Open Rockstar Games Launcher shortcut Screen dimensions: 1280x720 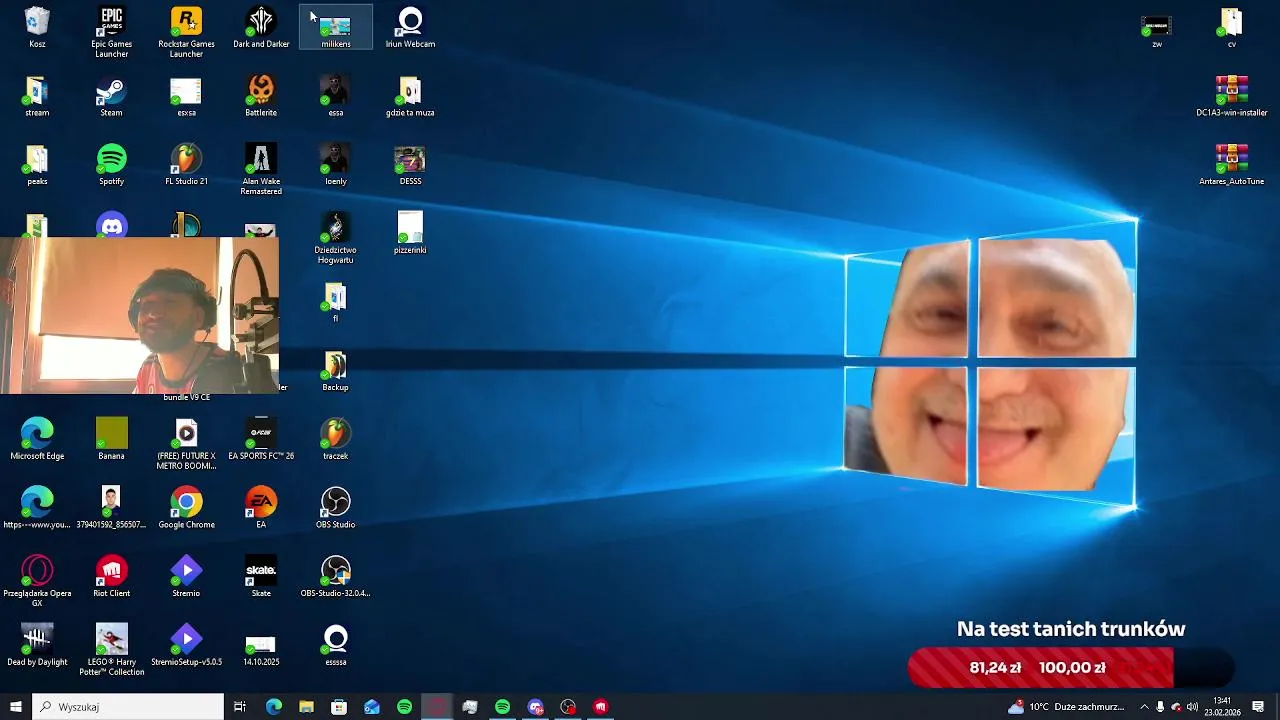[186, 32]
